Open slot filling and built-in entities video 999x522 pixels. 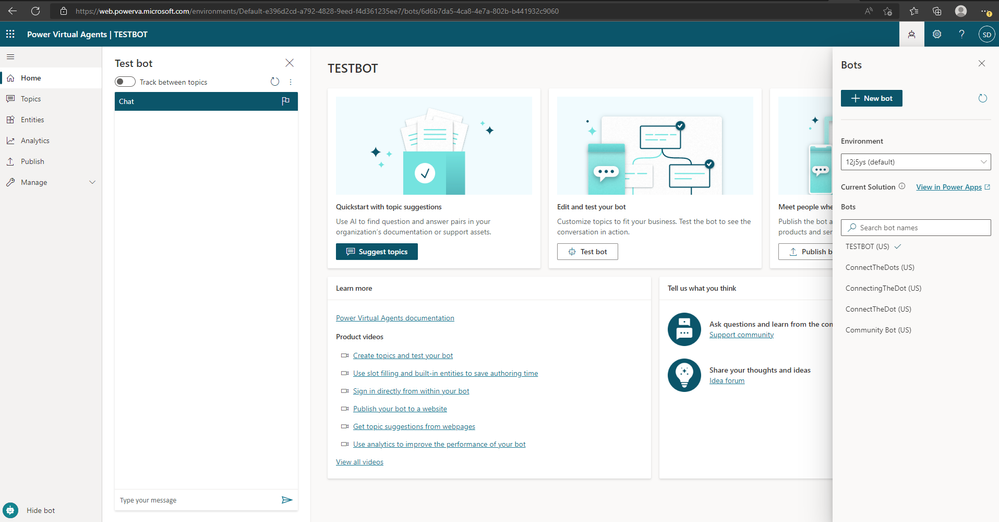pos(445,373)
